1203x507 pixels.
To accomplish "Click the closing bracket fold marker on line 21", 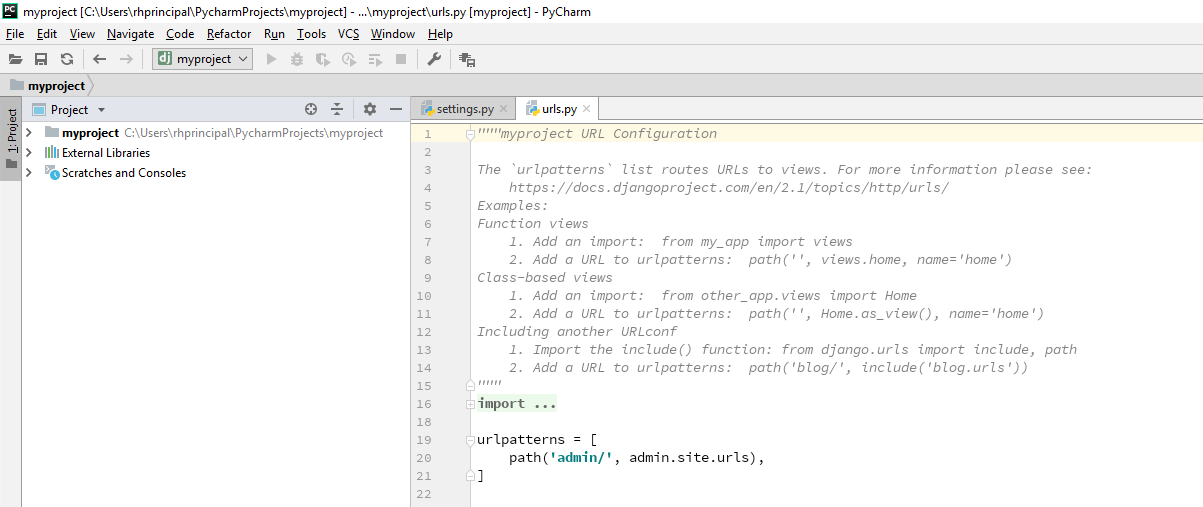I will pyautogui.click(x=470, y=476).
